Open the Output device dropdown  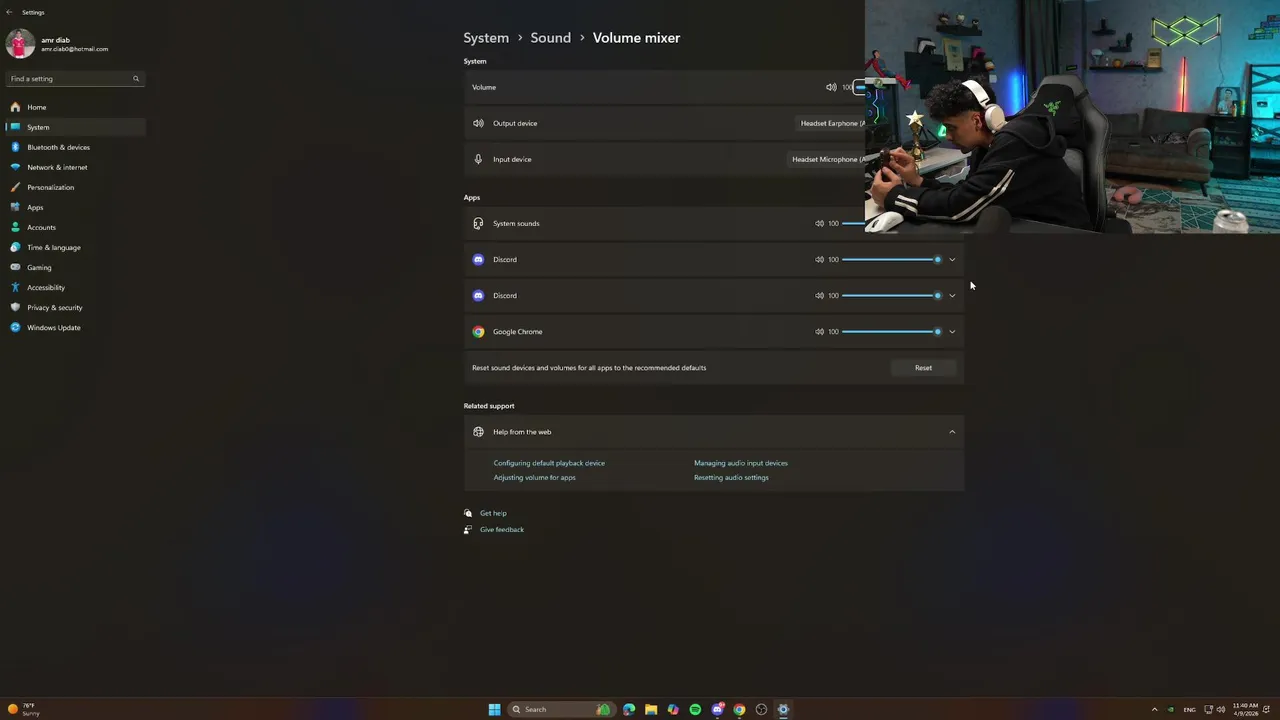tap(832, 123)
